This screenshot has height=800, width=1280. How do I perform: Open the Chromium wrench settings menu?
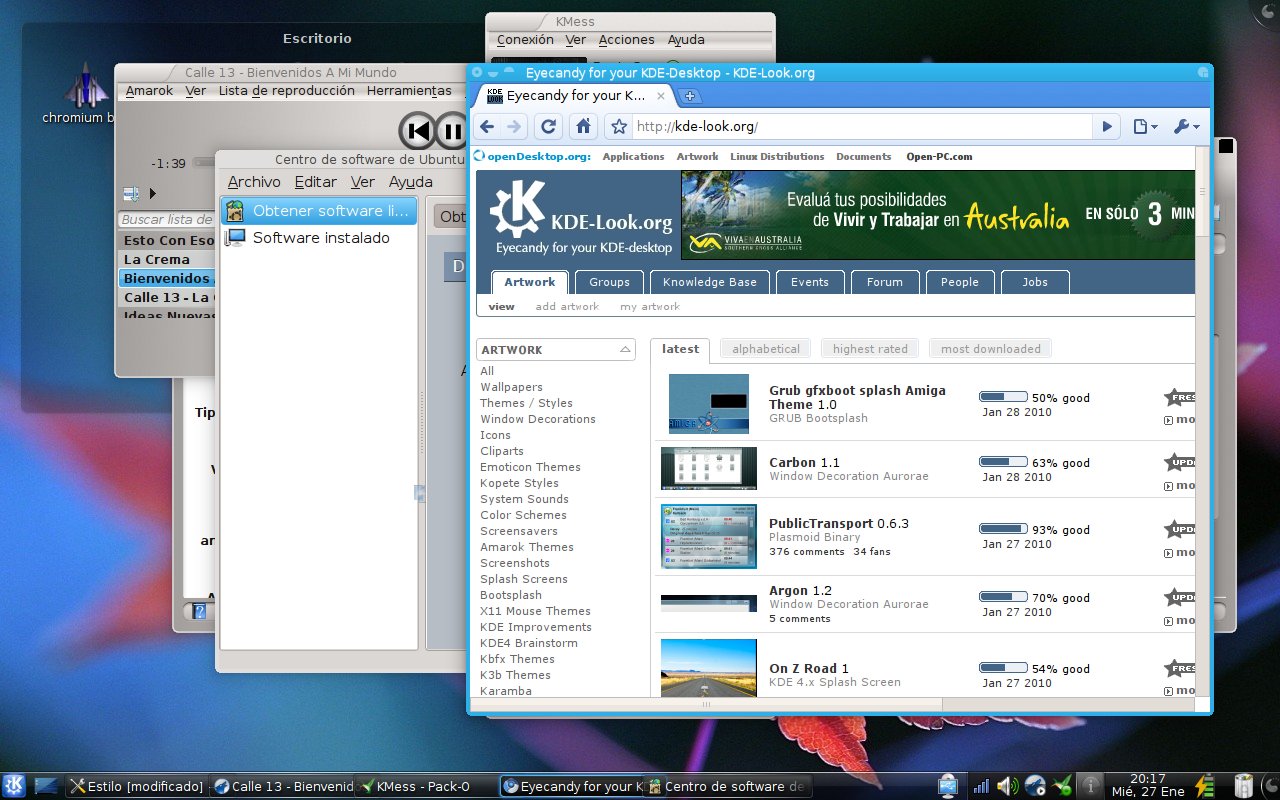(1185, 126)
